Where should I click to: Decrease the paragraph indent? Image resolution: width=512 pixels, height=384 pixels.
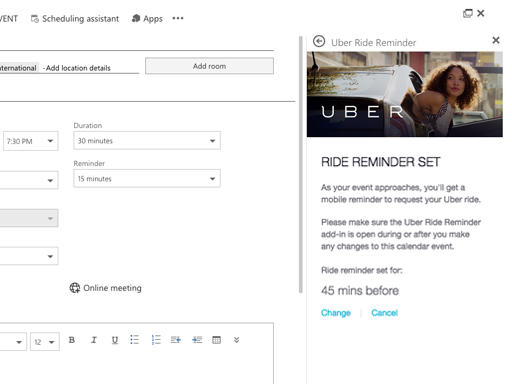click(x=176, y=340)
